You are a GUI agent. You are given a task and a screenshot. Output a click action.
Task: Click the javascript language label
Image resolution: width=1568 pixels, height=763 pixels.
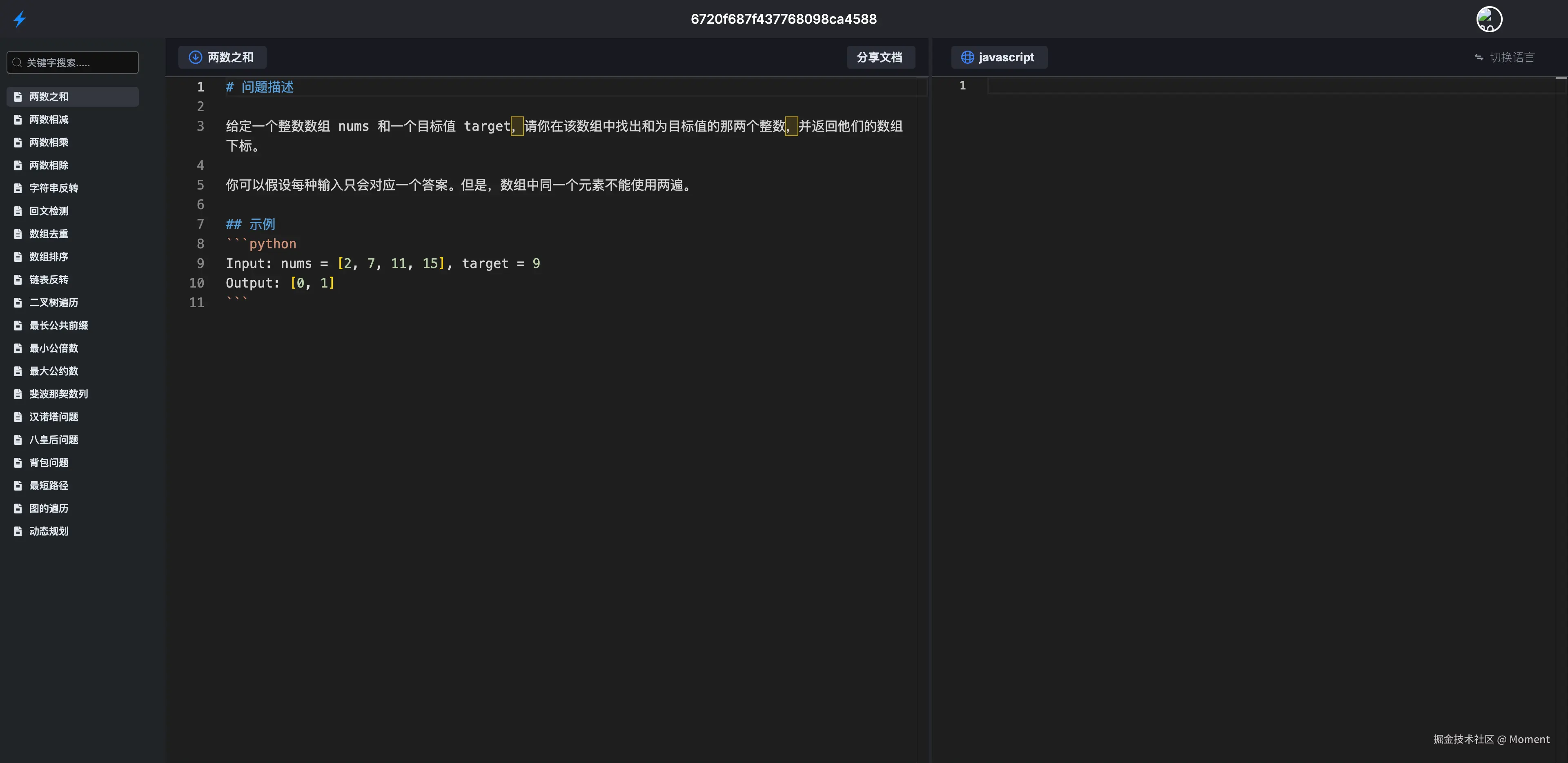pos(1006,57)
